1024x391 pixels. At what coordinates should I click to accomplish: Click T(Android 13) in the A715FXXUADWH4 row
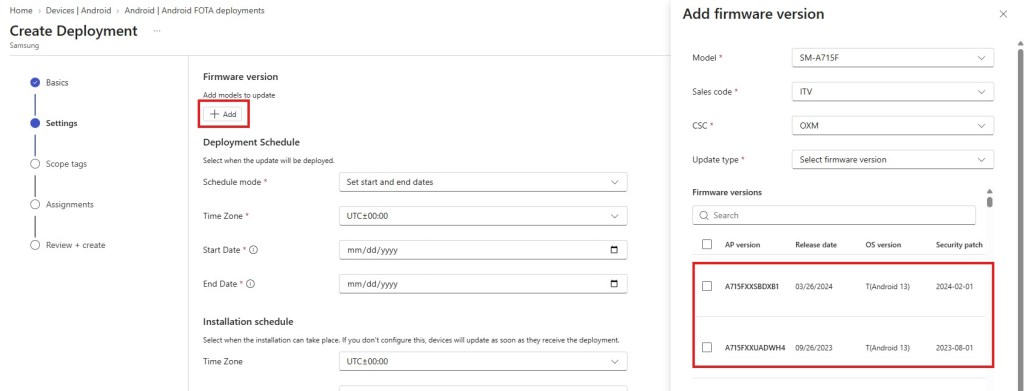tap(888, 348)
